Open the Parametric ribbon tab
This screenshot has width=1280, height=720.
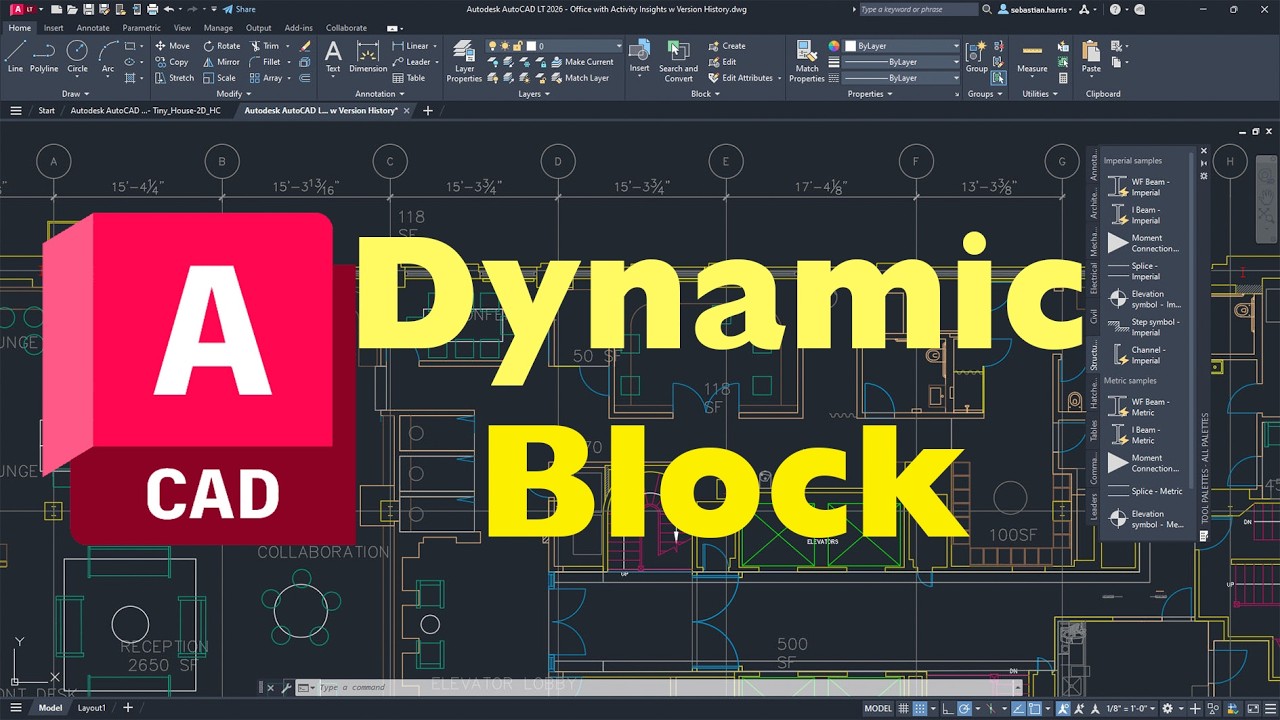pyautogui.click(x=141, y=28)
